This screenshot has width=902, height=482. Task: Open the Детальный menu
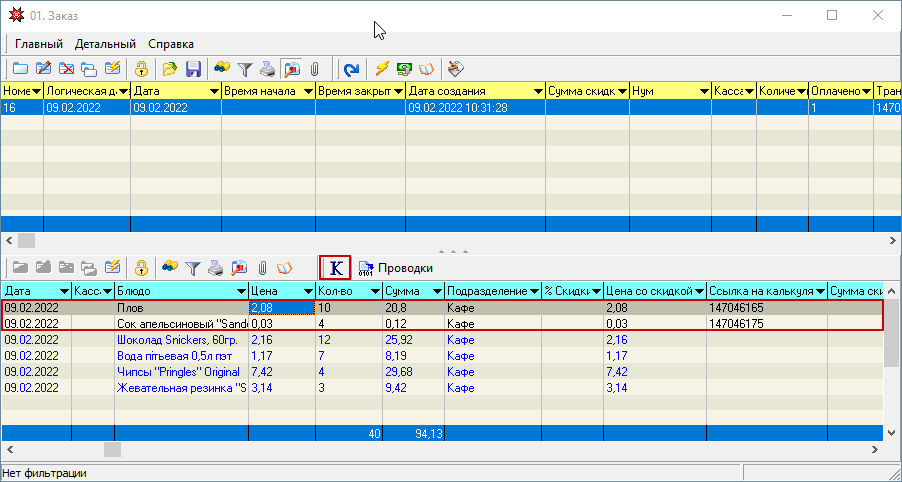105,44
